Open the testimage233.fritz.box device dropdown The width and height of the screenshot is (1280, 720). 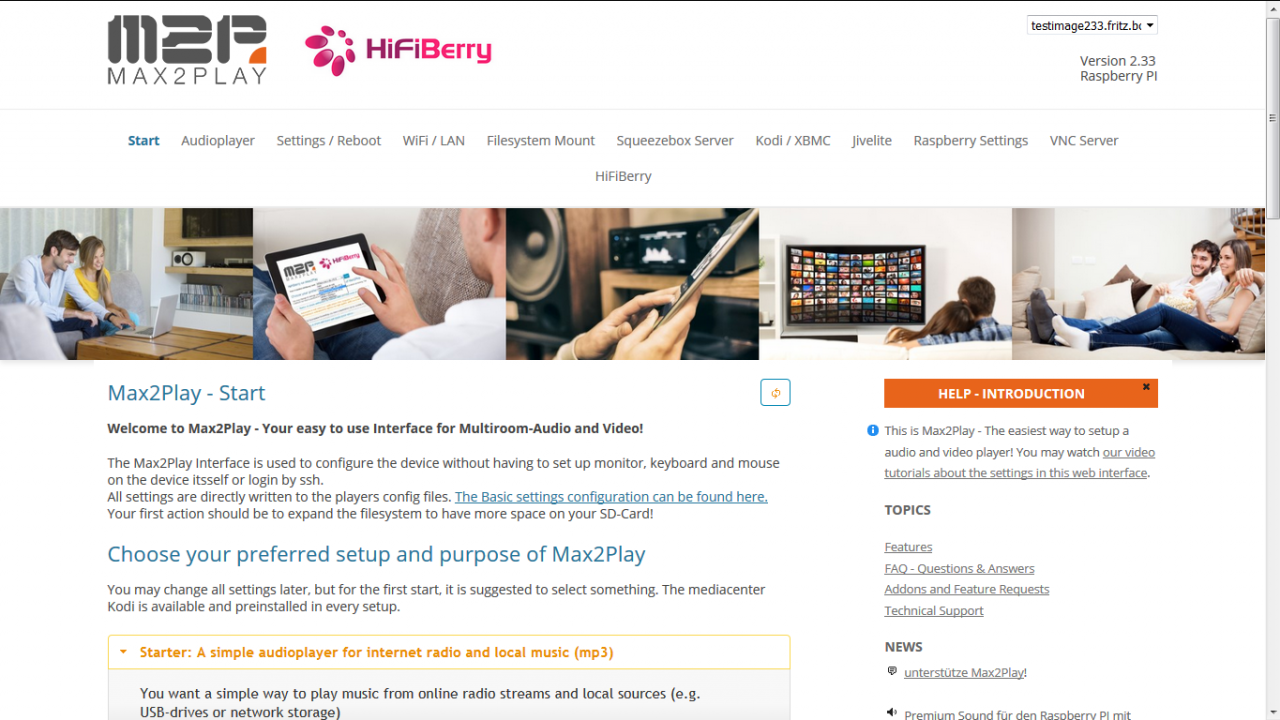[1092, 25]
